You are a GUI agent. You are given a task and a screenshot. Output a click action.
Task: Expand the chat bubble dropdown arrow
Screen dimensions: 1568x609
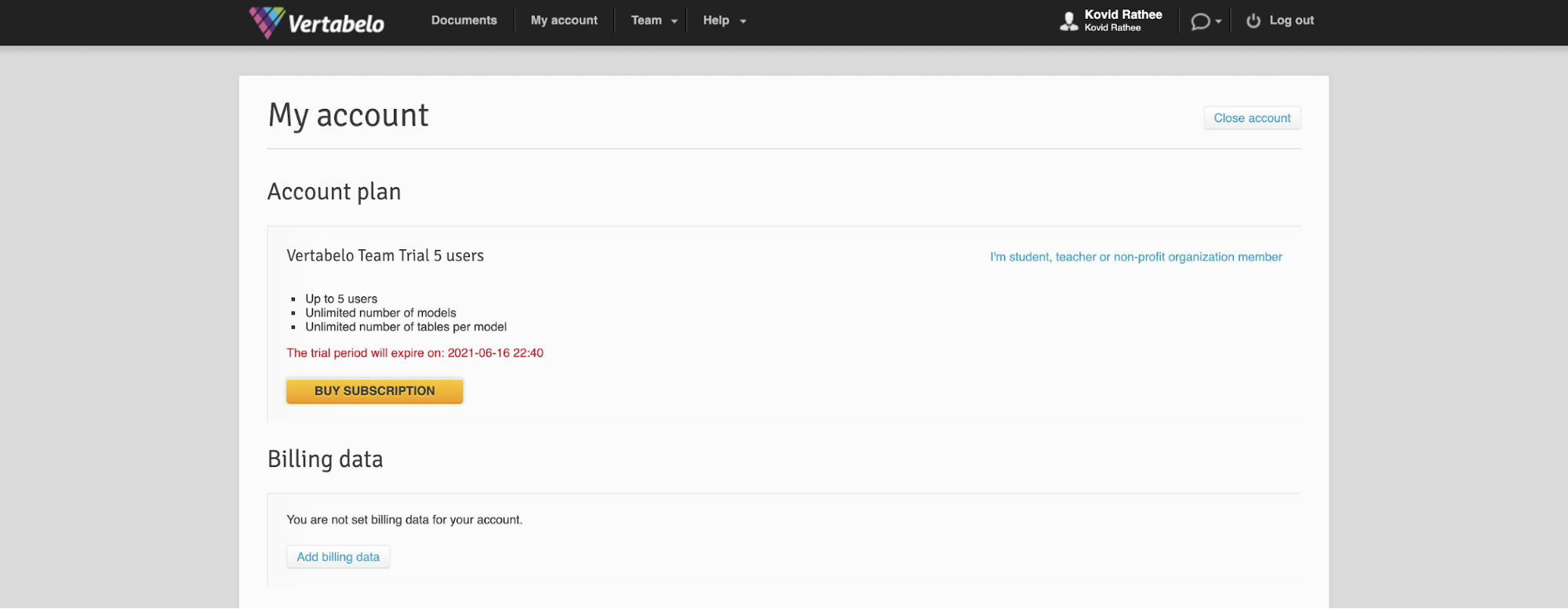tap(1218, 22)
